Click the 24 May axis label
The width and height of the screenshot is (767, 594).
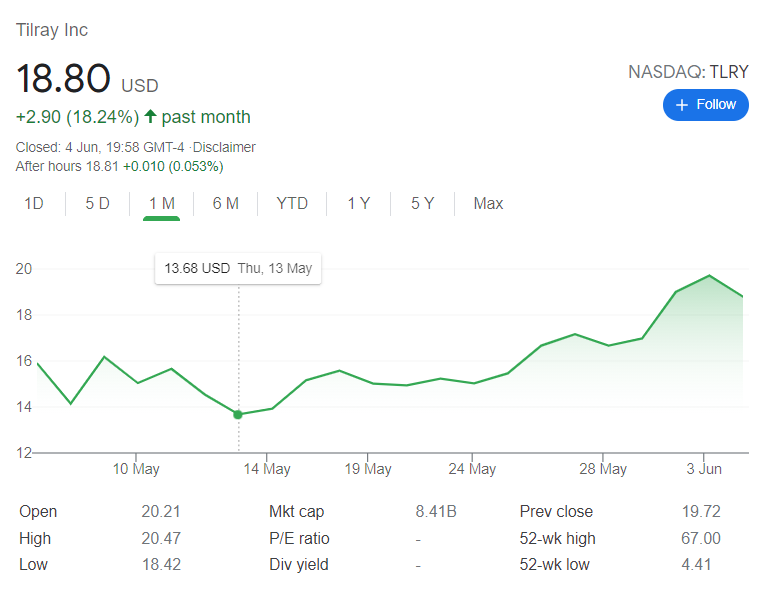click(472, 469)
